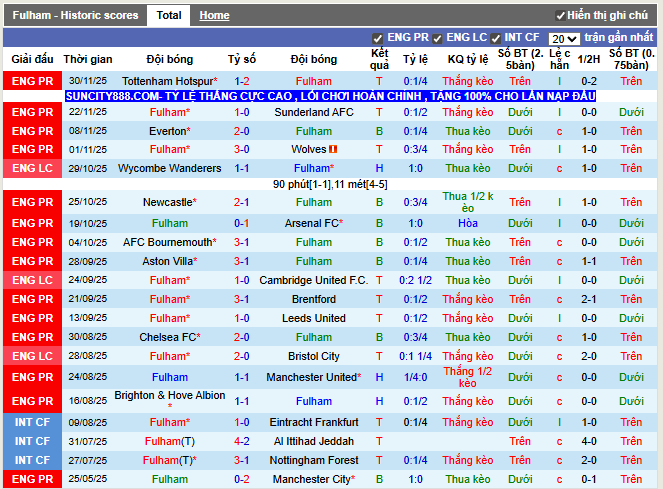Image resolution: width=663 pixels, height=489 pixels.
Task: Click the Kết quả column header
Action: click(x=379, y=59)
